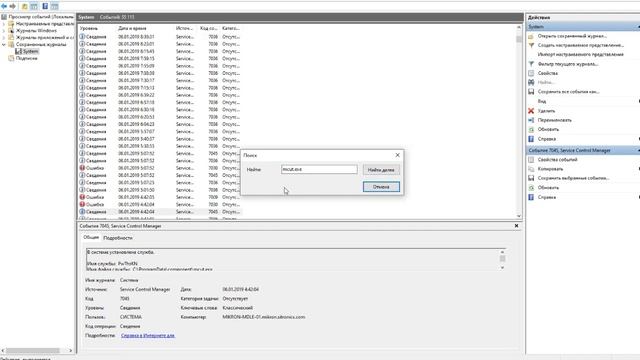Select the Подписки tree item
Image resolution: width=640 pixels, height=360 pixels.
[27, 58]
